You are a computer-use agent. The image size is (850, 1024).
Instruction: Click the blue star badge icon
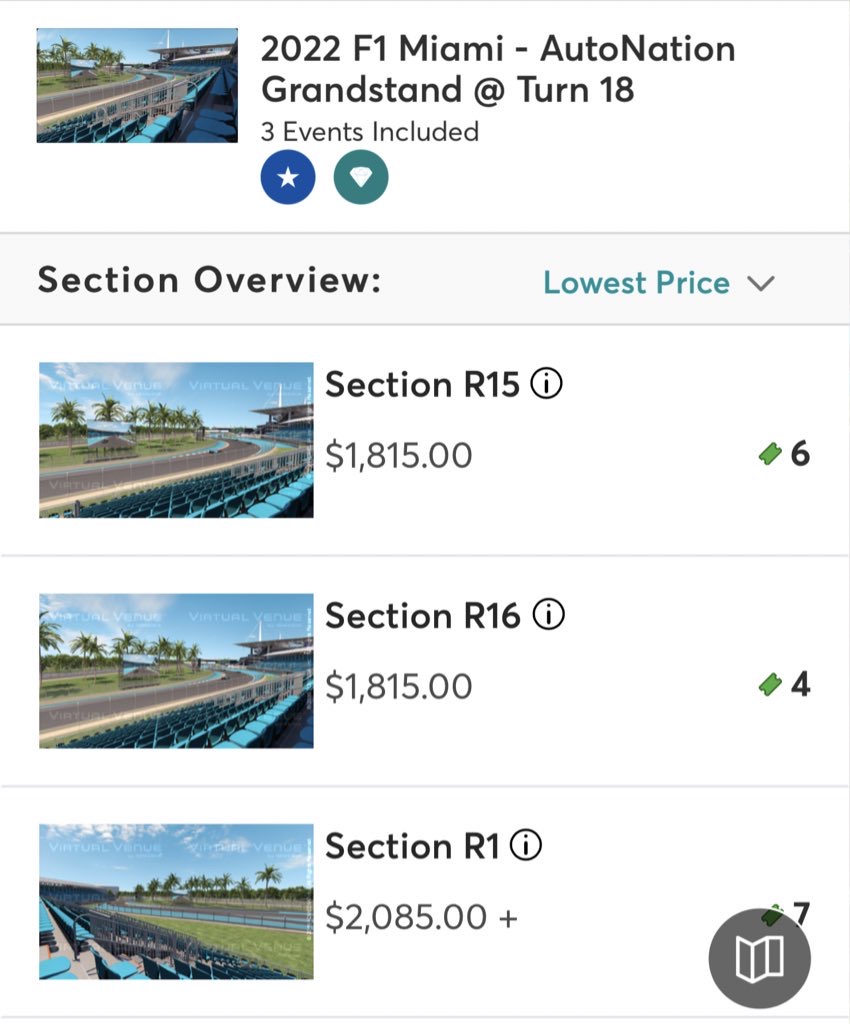(288, 178)
